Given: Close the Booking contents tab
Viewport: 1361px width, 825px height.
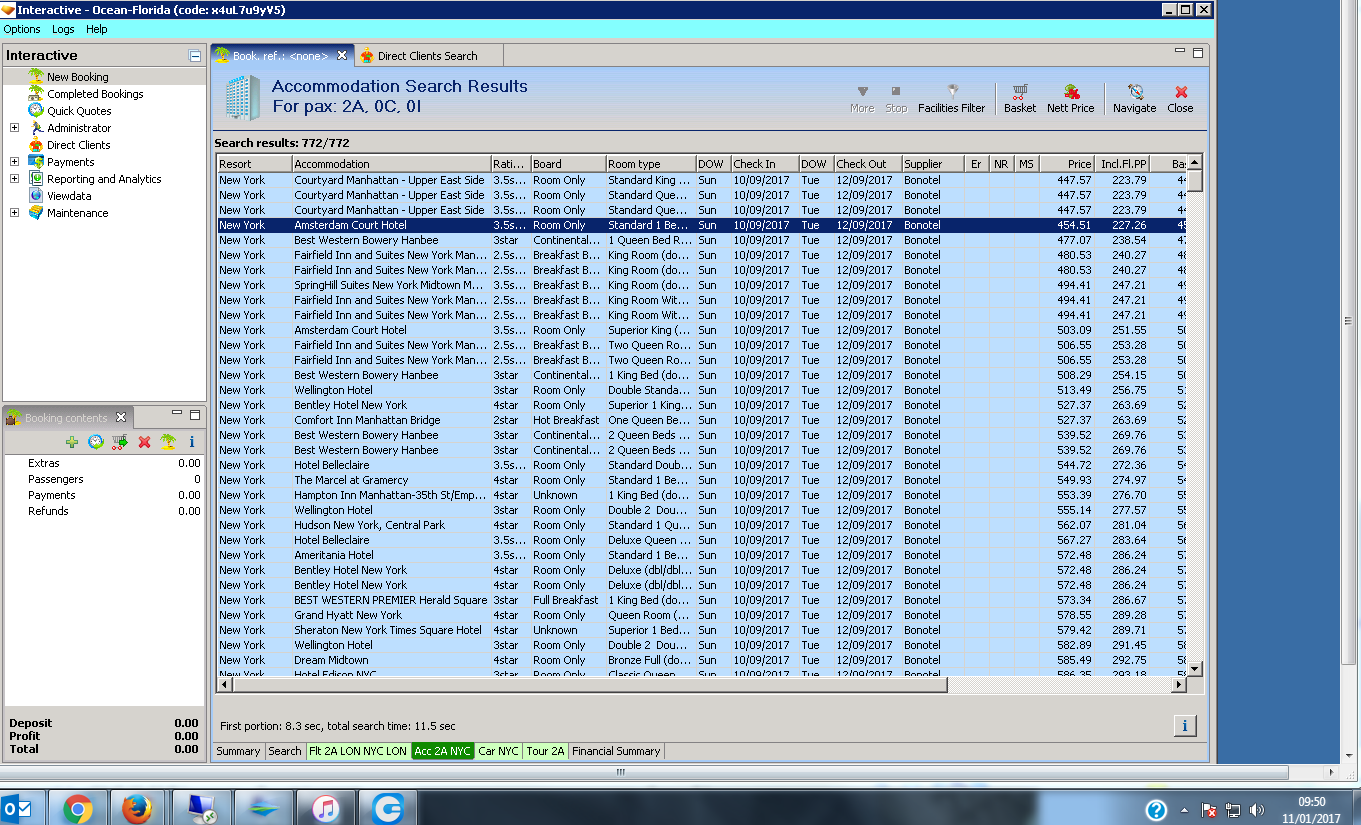Looking at the screenshot, I should point(121,417).
